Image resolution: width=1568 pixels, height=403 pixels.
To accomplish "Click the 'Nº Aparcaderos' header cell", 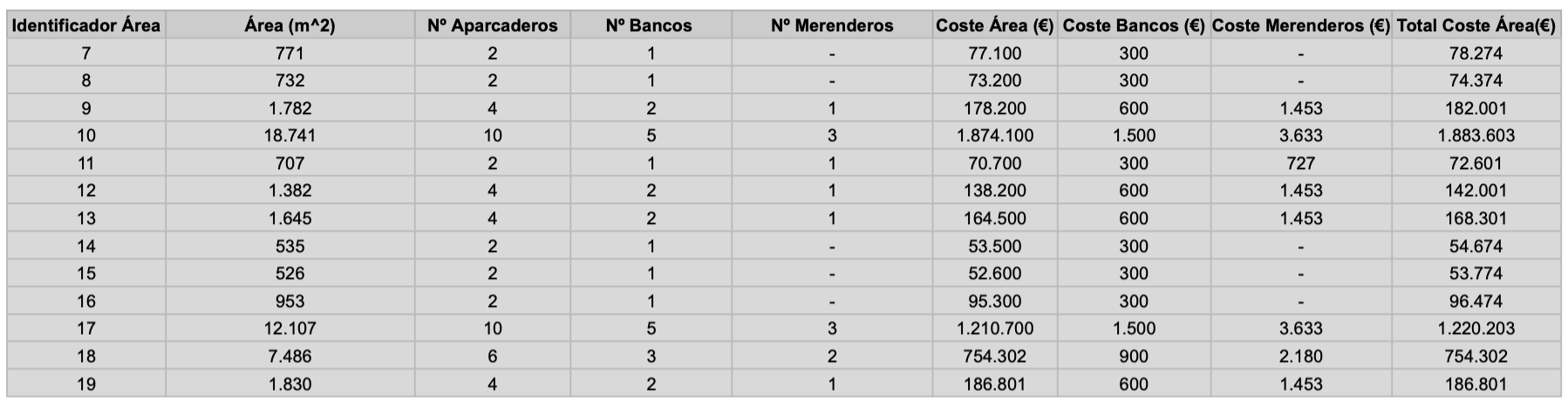I will tap(492, 25).
